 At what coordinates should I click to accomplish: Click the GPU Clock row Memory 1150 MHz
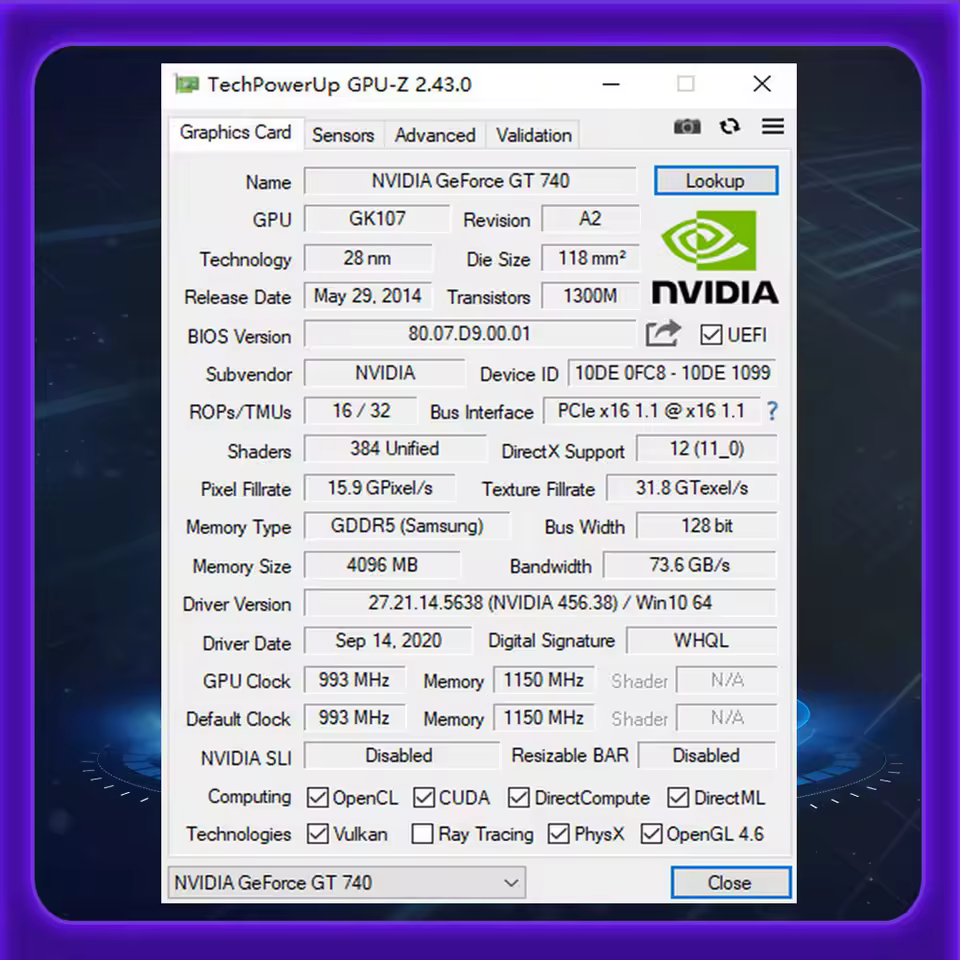(x=544, y=680)
